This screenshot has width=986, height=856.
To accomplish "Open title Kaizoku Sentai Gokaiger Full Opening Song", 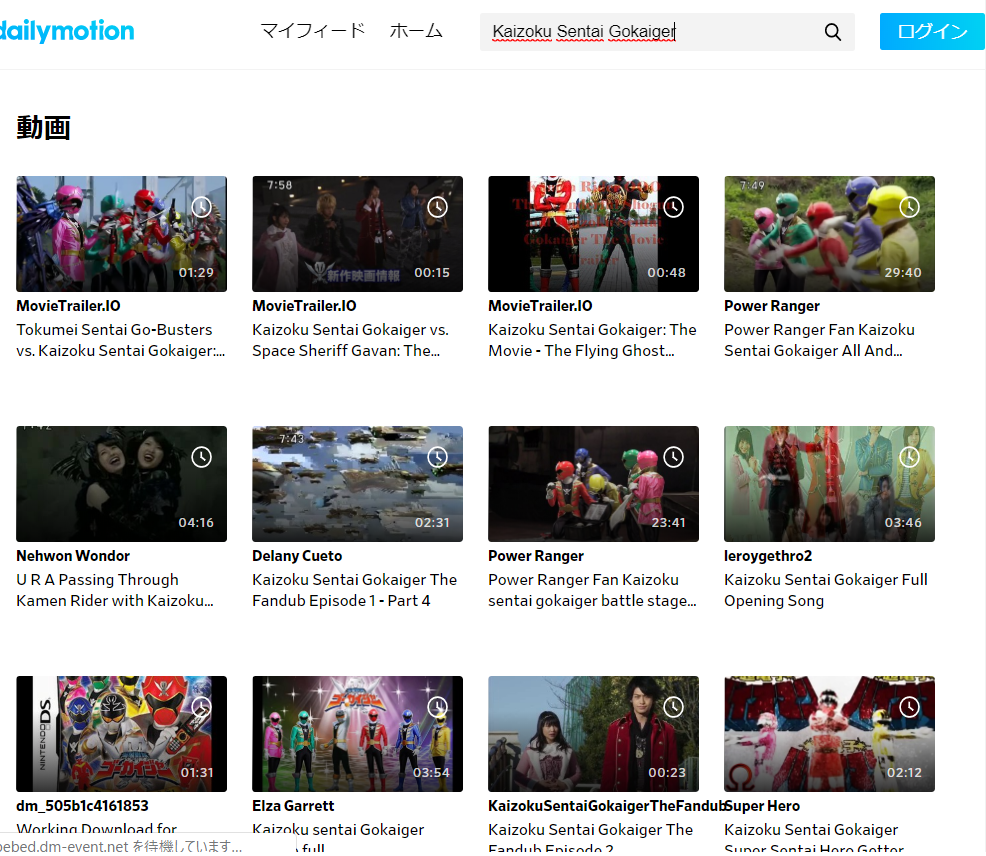I will [826, 590].
